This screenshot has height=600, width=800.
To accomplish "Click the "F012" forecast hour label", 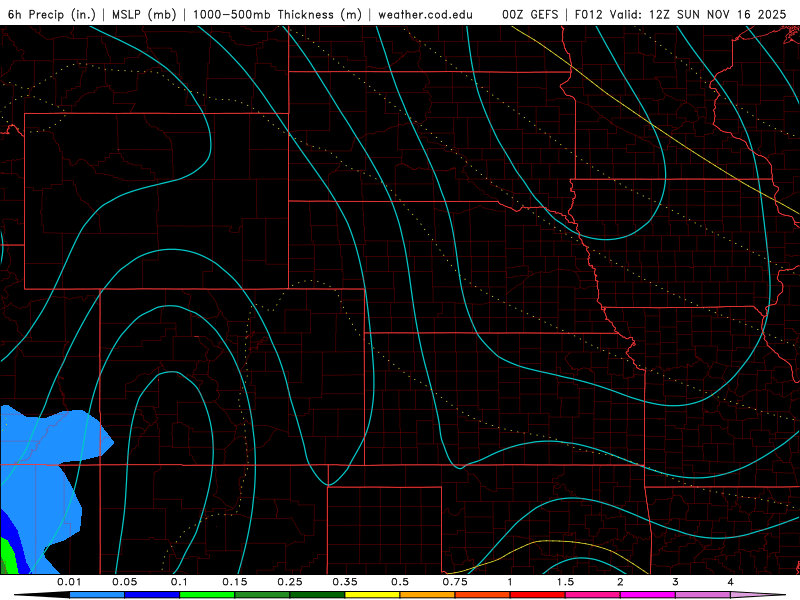I will tap(589, 14).
